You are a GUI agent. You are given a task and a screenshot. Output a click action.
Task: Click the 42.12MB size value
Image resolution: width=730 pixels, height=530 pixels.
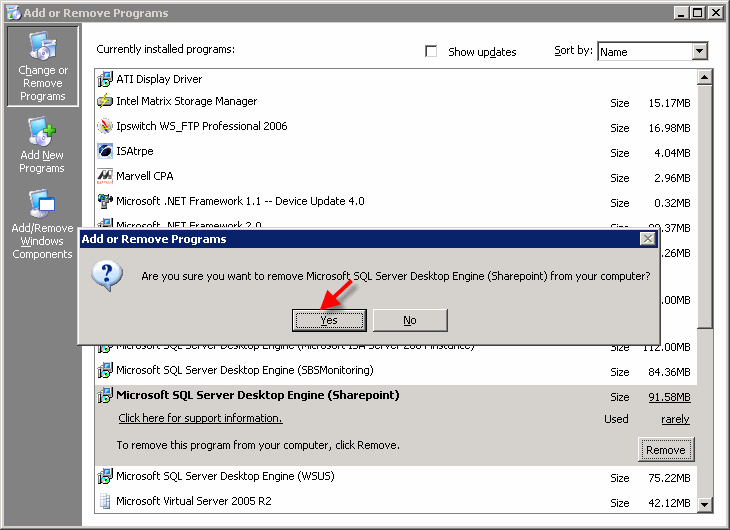[669, 503]
